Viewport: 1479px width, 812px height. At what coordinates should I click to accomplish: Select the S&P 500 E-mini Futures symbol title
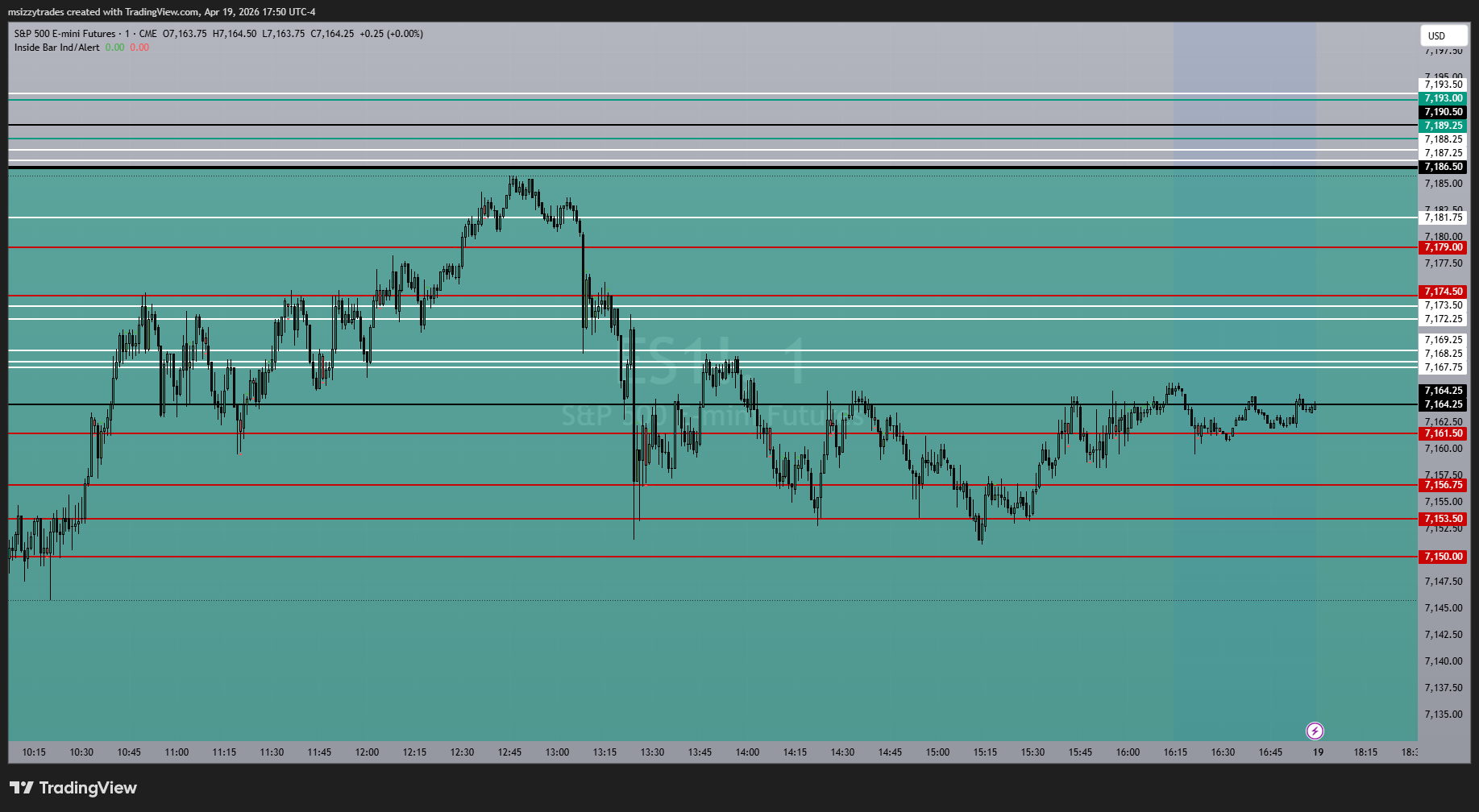64,34
